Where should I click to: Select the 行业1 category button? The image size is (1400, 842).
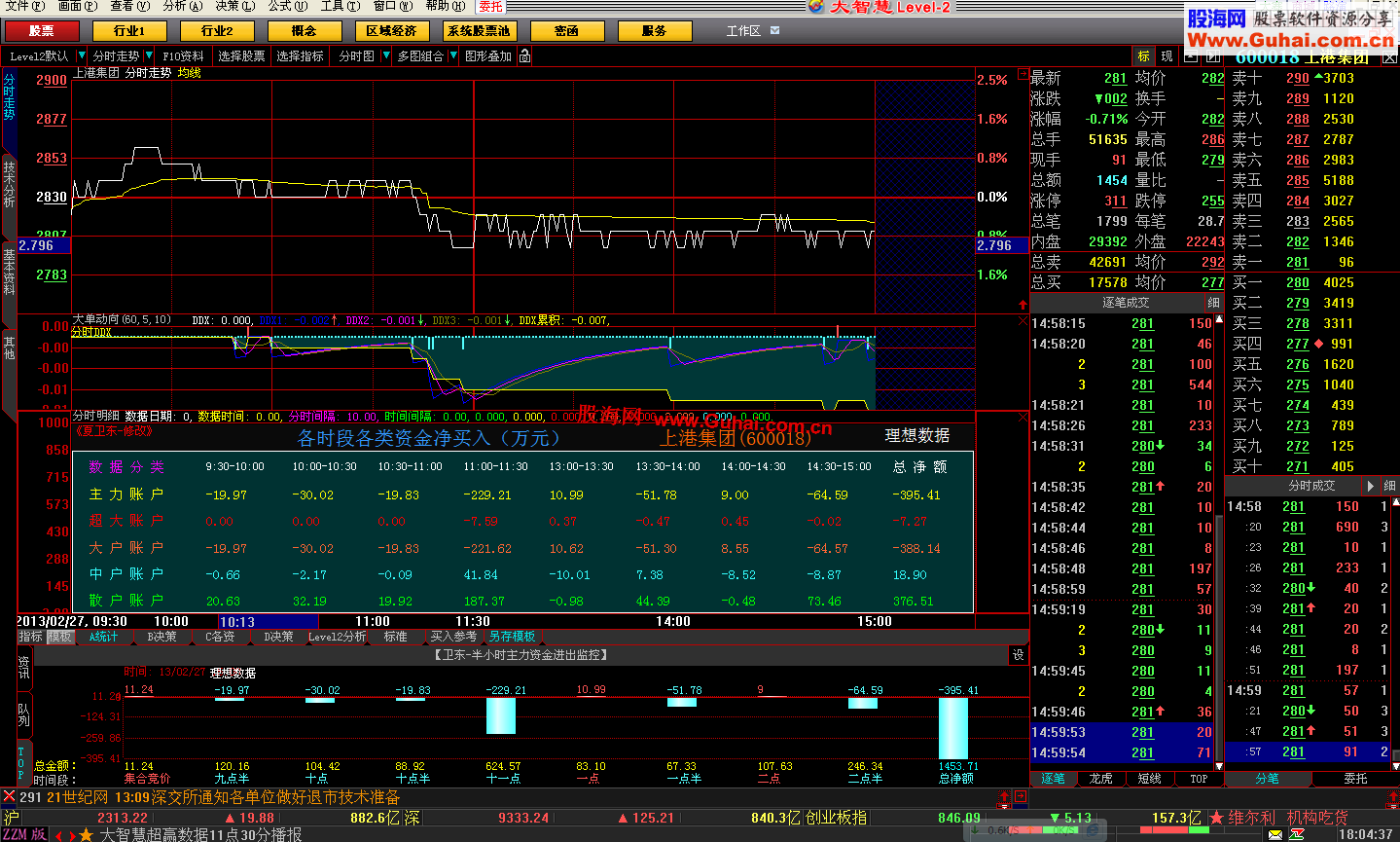[129, 31]
